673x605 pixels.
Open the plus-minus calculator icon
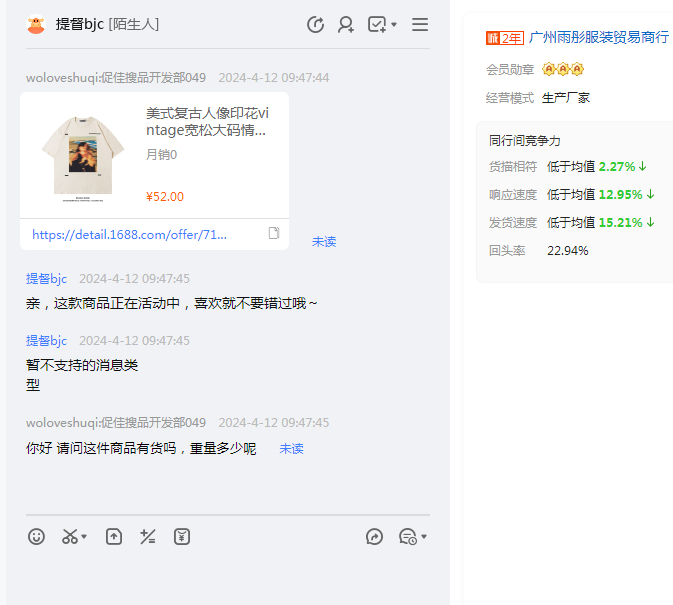click(148, 537)
